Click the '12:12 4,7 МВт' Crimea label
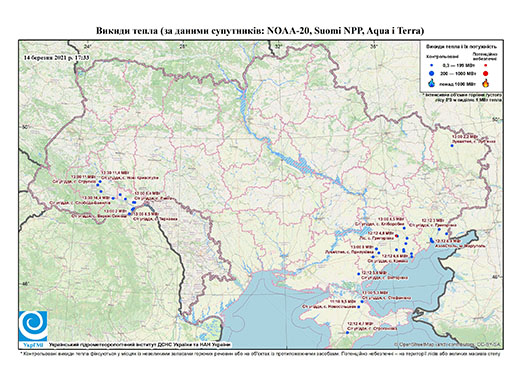The image size is (520, 368). point(360,324)
